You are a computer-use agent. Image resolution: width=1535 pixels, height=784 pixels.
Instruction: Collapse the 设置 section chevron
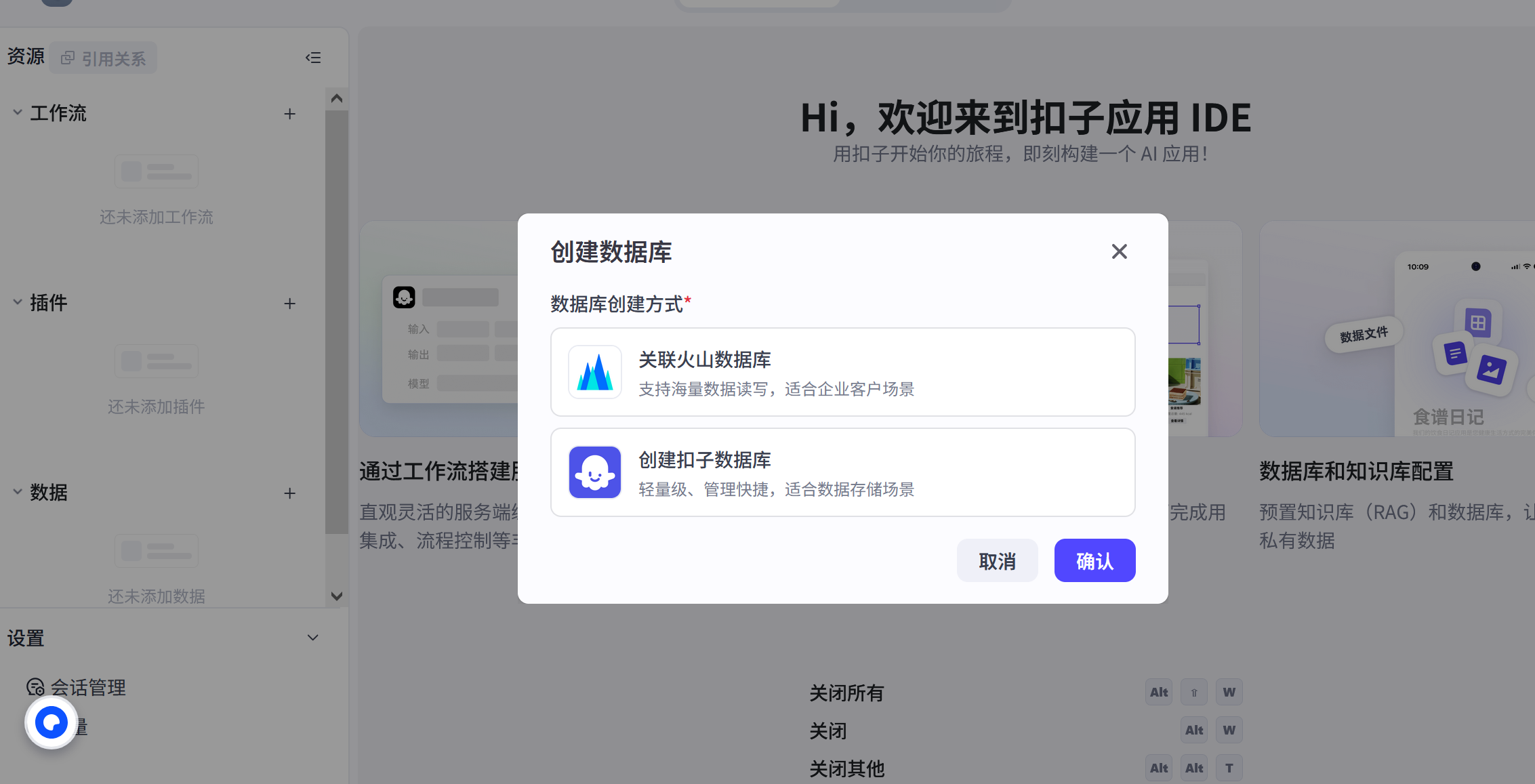tap(312, 638)
